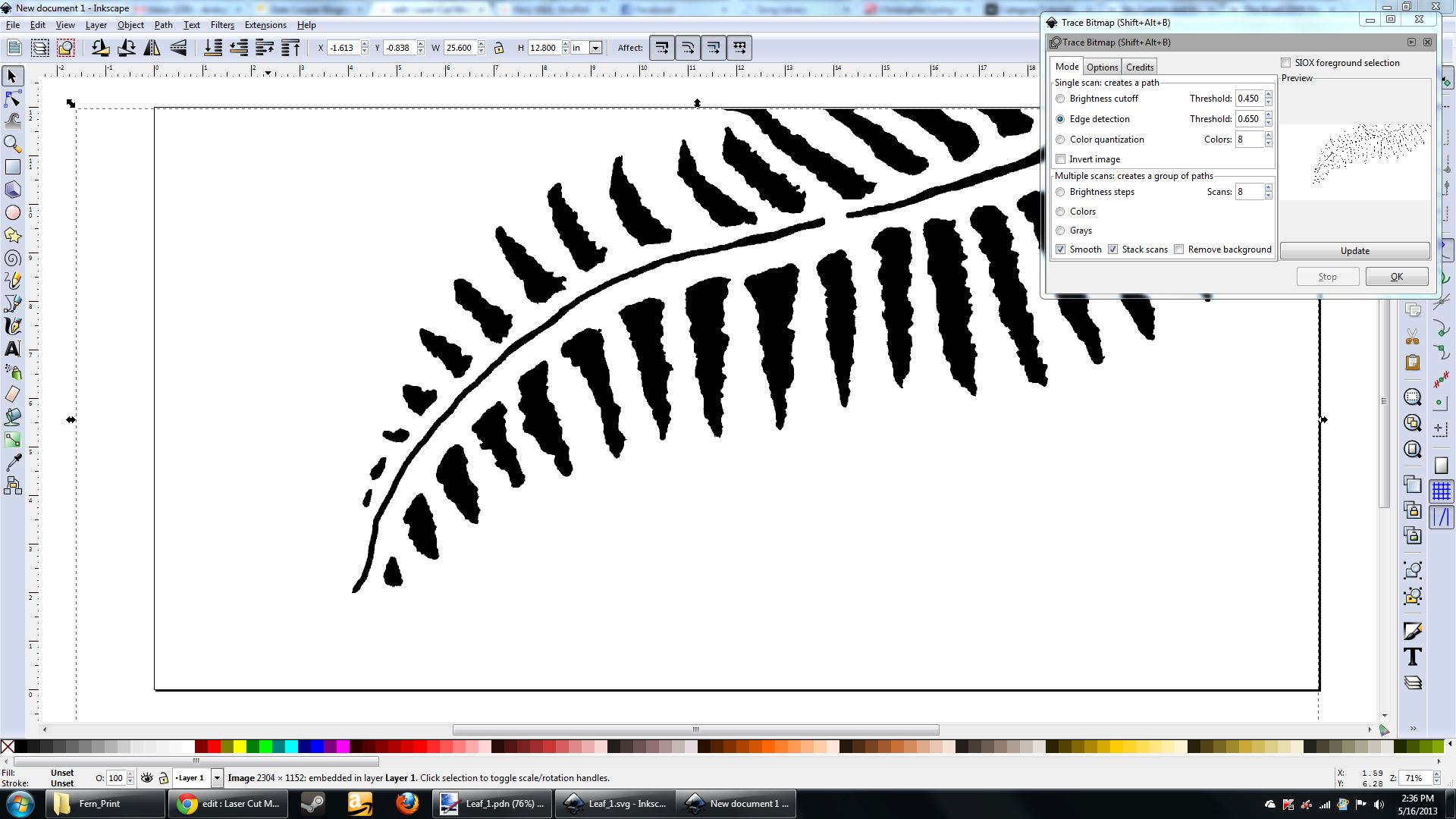Select the Gradient tool
This screenshot has height=819, width=1456.
coord(12,440)
